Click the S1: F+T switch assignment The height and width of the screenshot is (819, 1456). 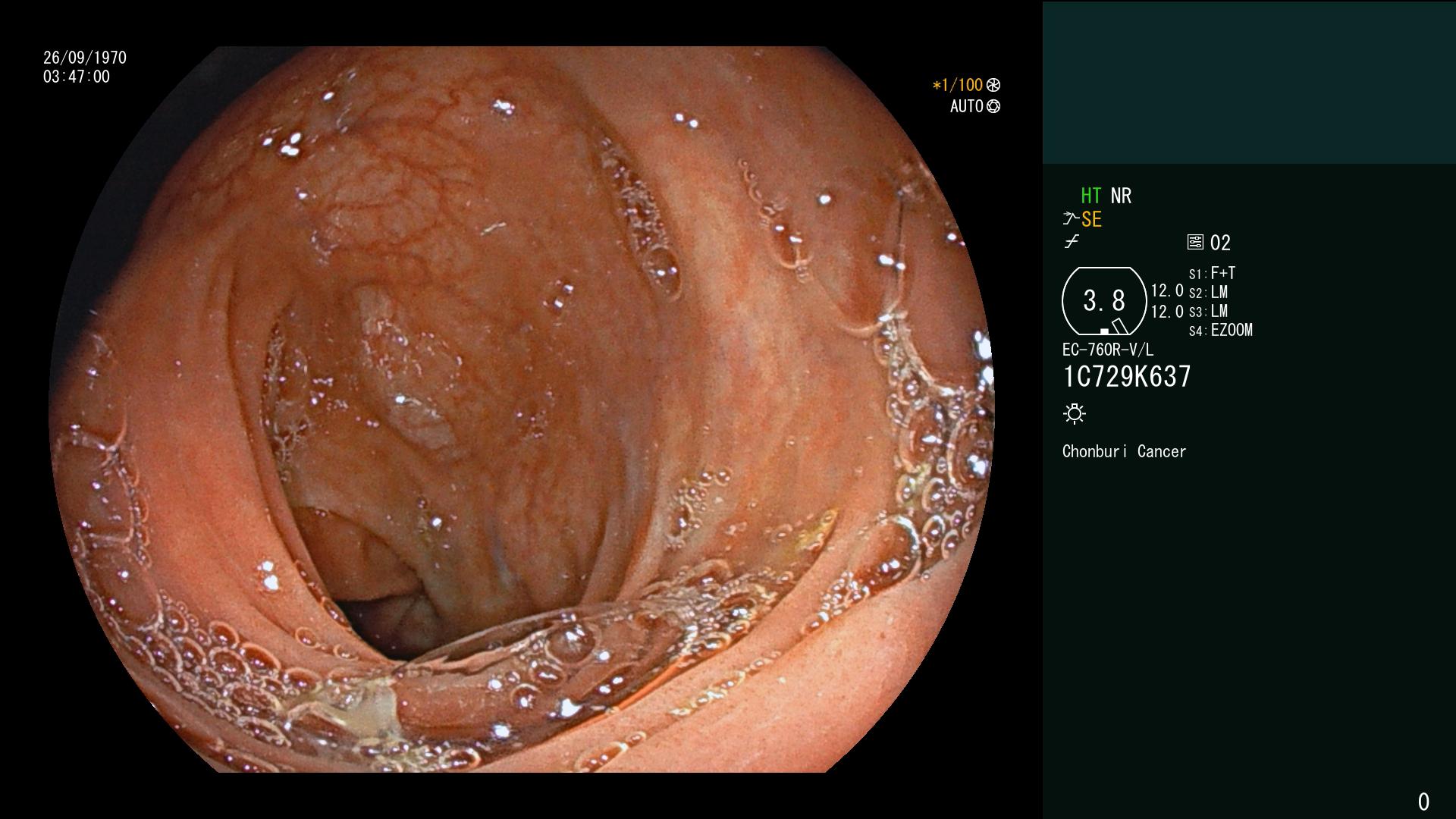click(1213, 273)
